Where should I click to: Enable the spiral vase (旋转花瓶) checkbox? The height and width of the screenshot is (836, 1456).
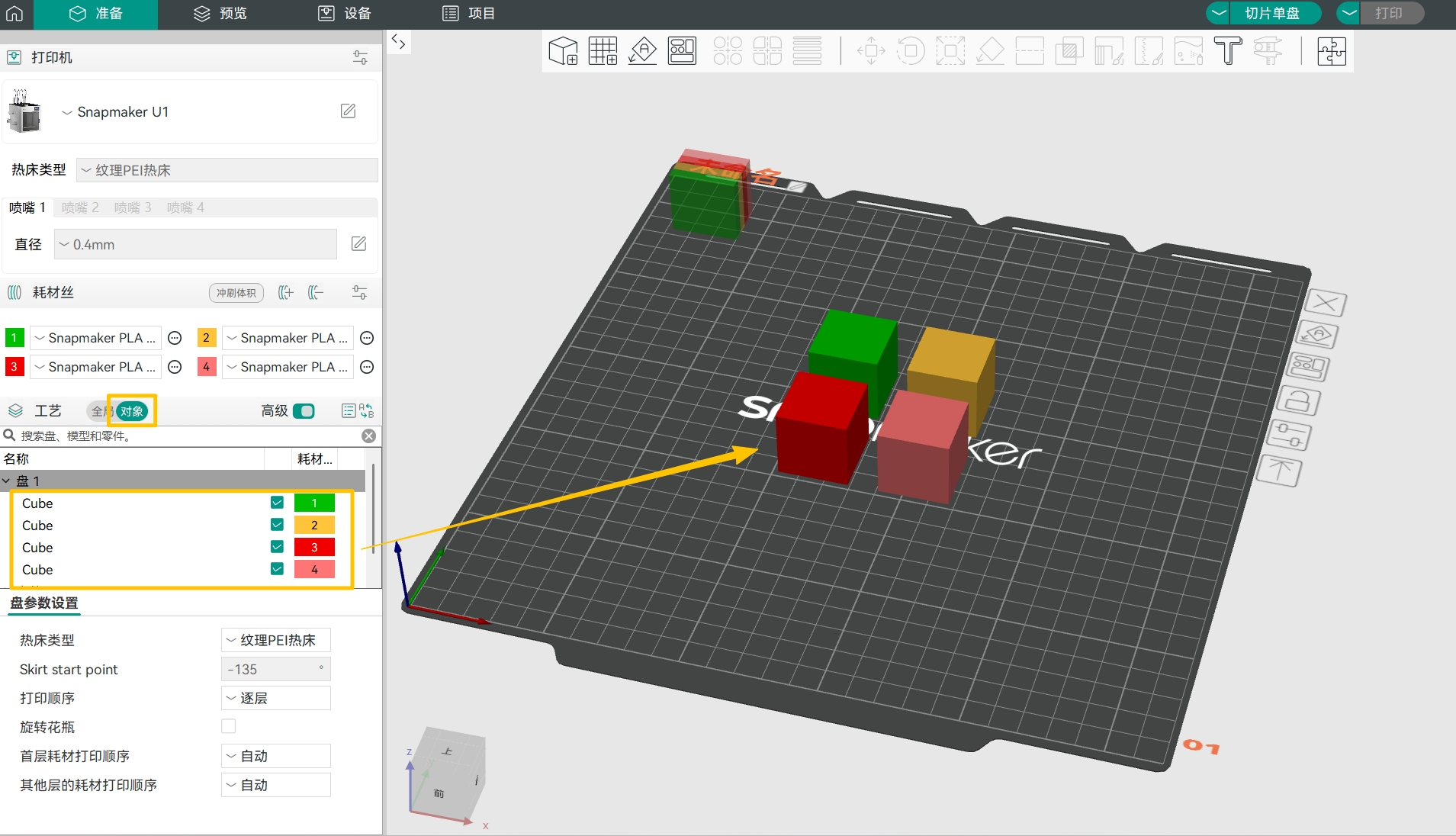(229, 727)
